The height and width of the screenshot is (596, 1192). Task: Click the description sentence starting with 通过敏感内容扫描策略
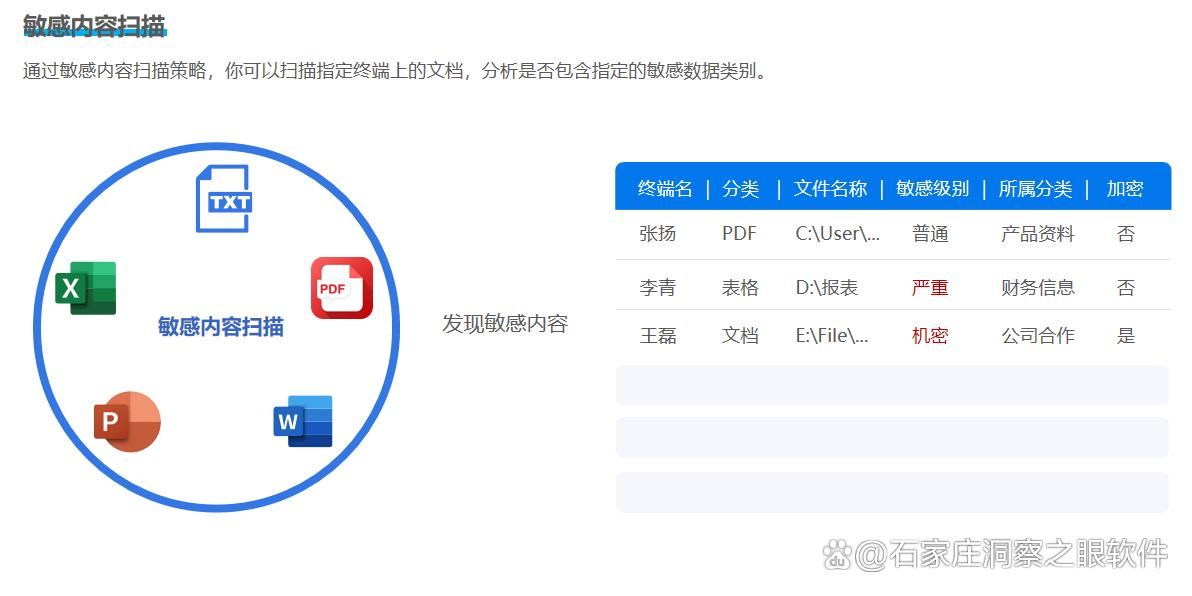tap(395, 71)
